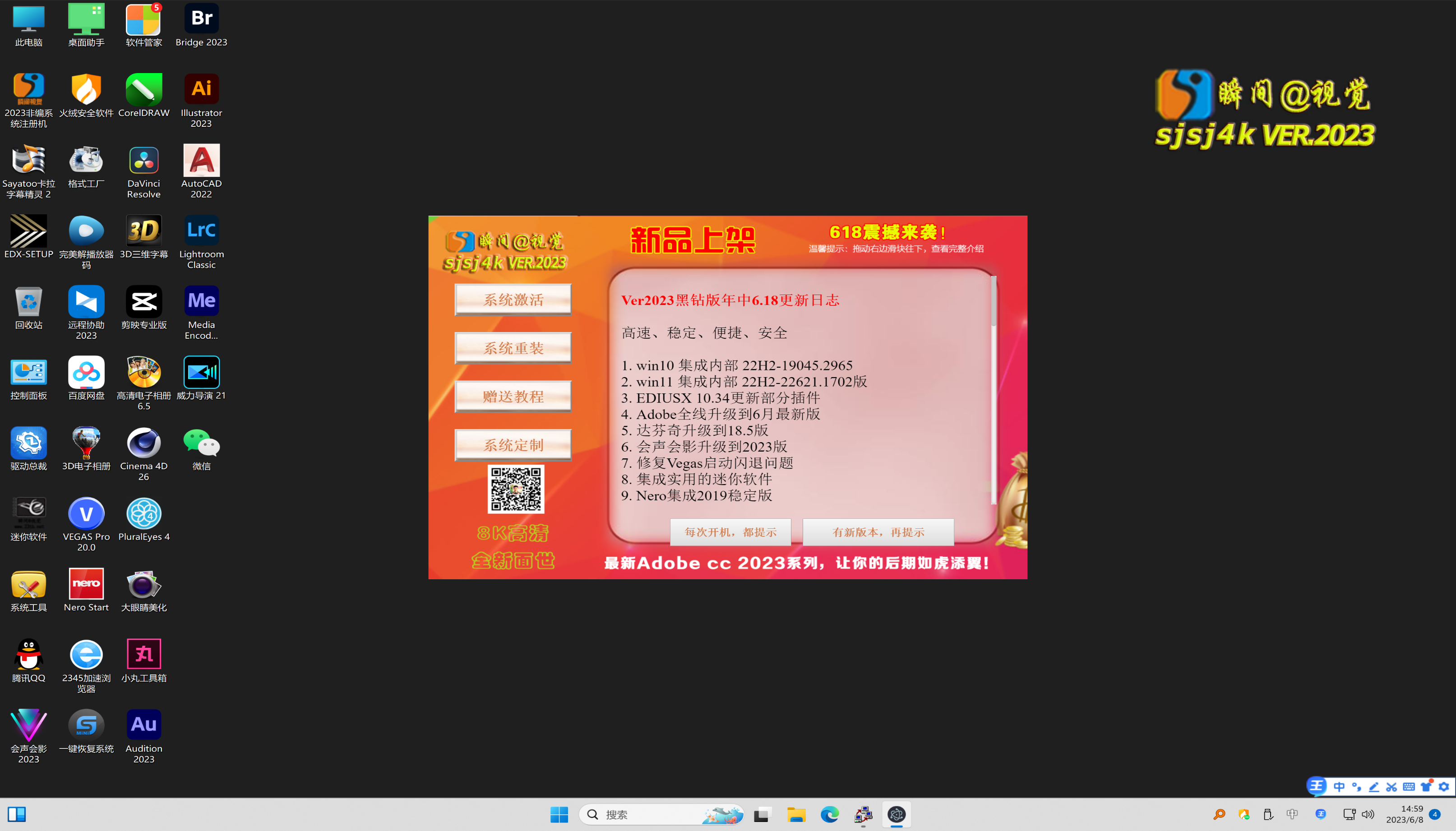Screen dimensions: 1456x831
Task: Click the 系统激活 button
Action: pos(513,299)
